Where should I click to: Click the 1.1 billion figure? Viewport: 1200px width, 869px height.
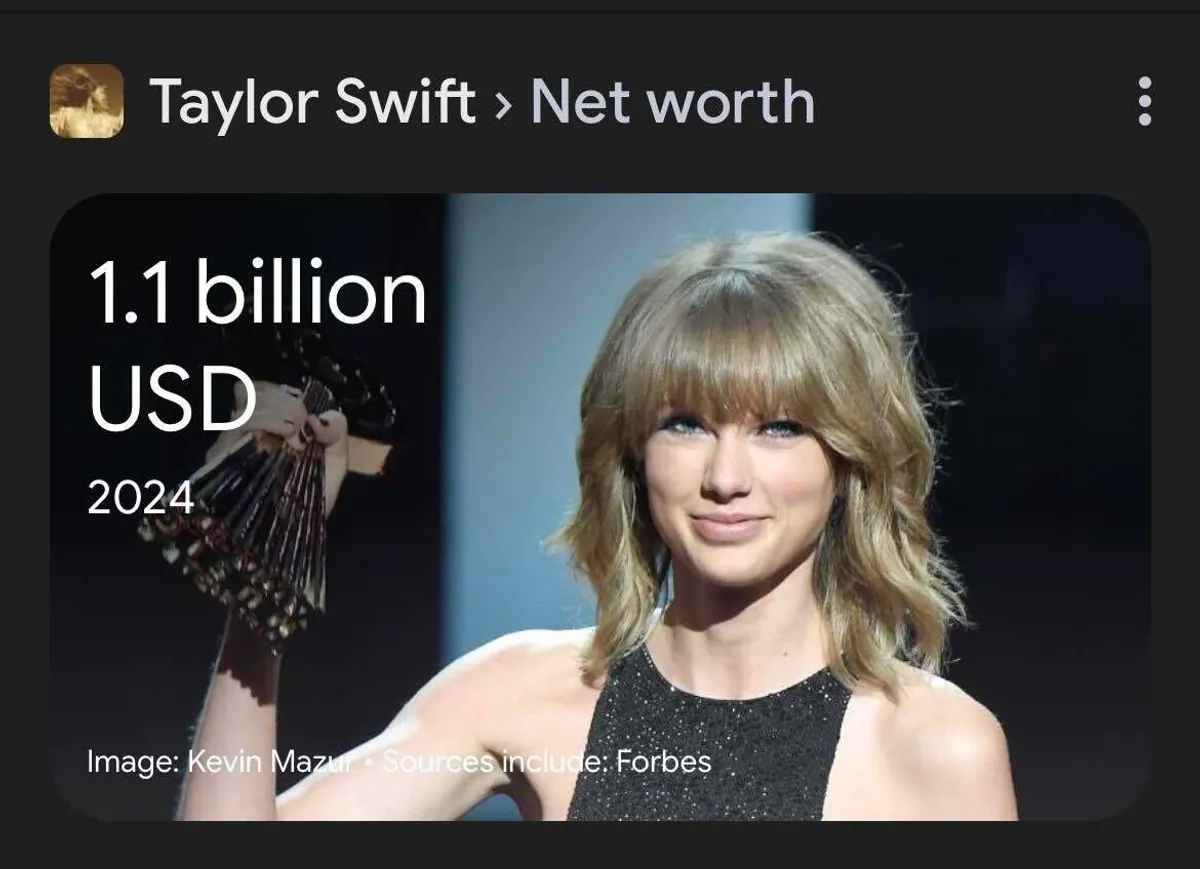click(258, 292)
